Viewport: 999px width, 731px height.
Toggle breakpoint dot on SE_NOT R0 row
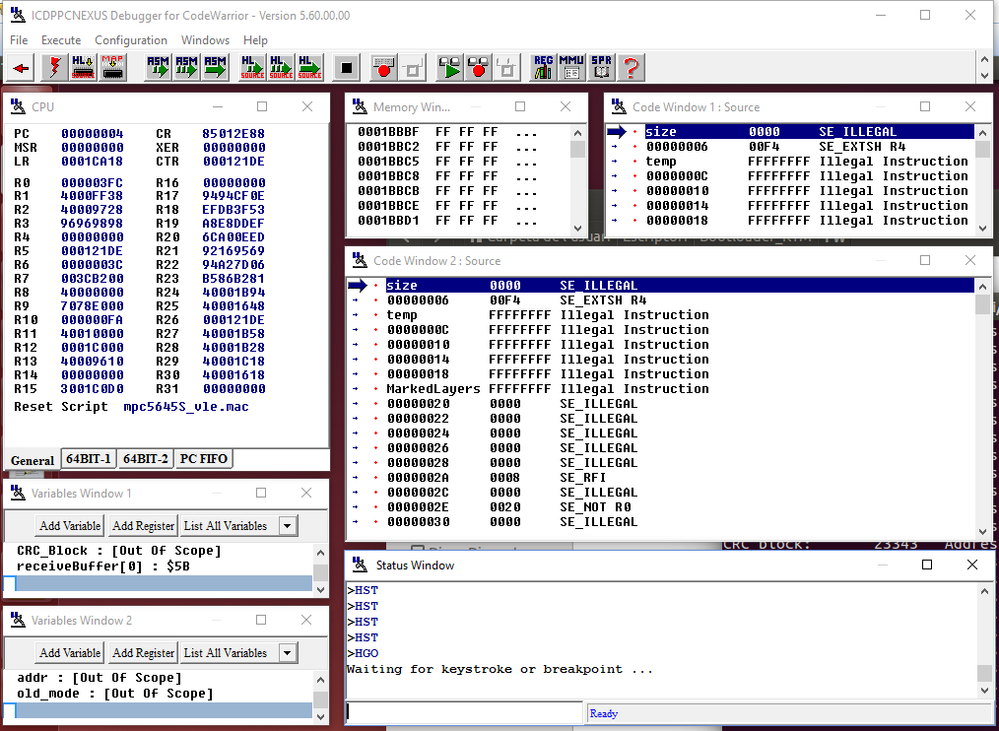376,507
